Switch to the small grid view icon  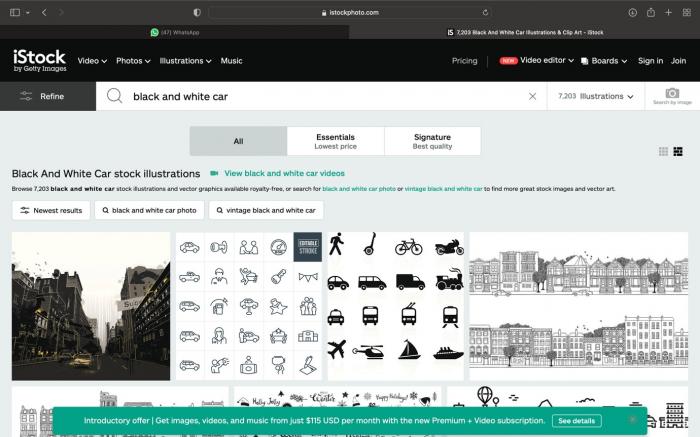click(663, 152)
